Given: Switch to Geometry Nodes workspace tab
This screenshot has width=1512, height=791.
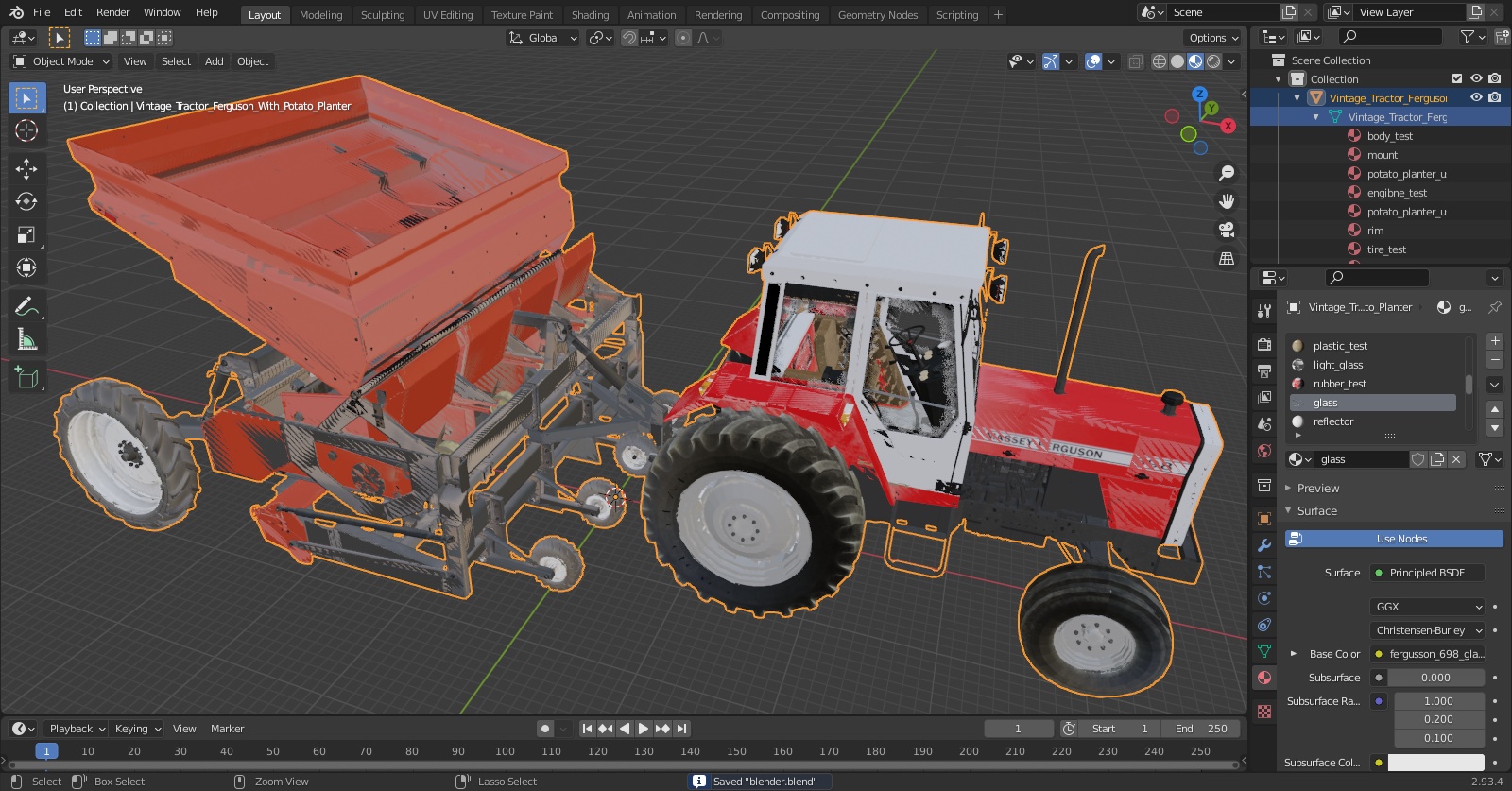Looking at the screenshot, I should tap(878, 15).
